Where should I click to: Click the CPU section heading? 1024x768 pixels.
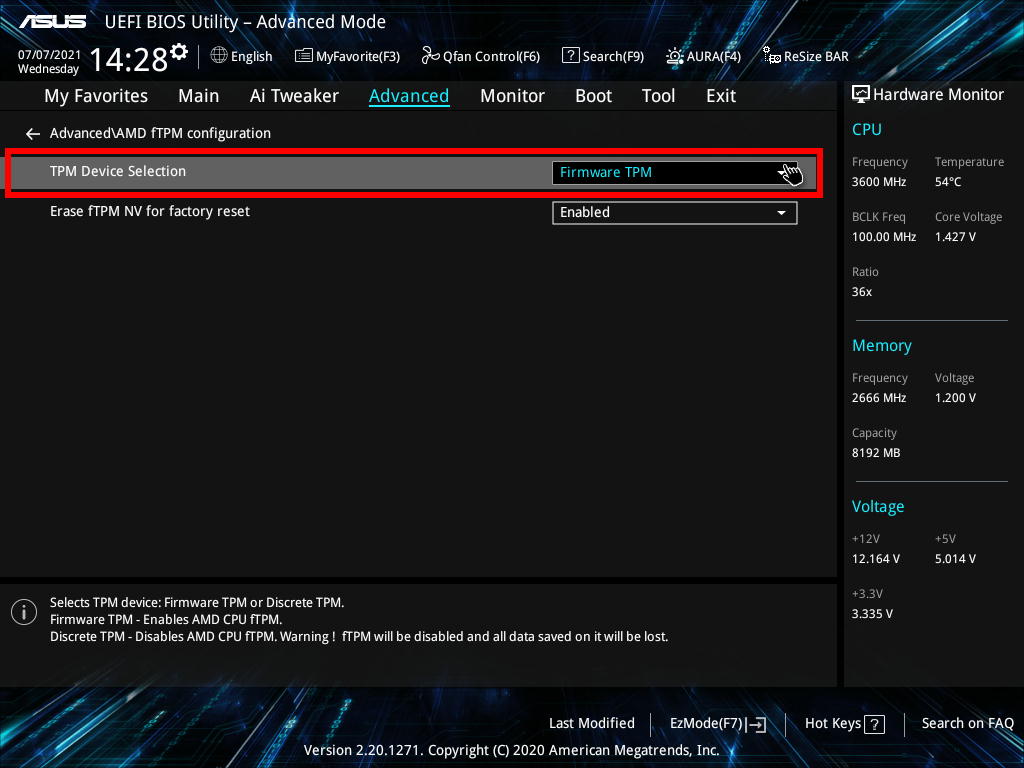tap(867, 129)
